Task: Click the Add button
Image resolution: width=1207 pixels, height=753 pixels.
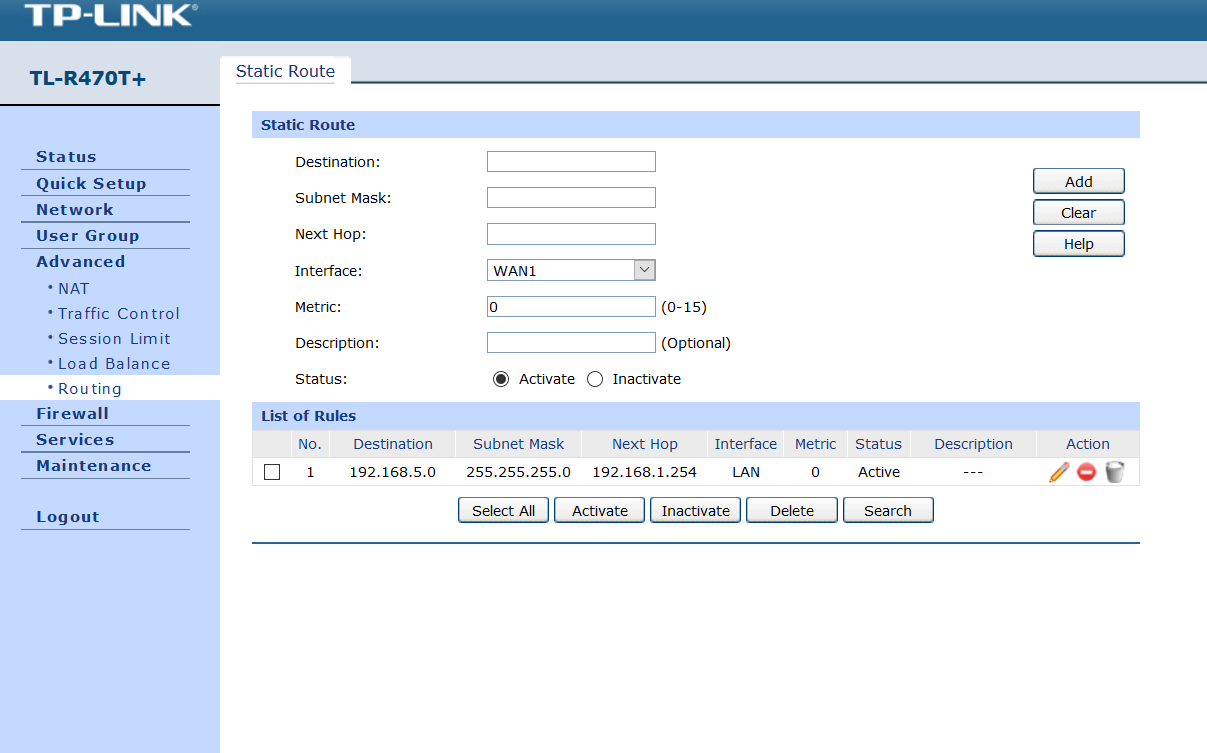Action: pos(1079,181)
